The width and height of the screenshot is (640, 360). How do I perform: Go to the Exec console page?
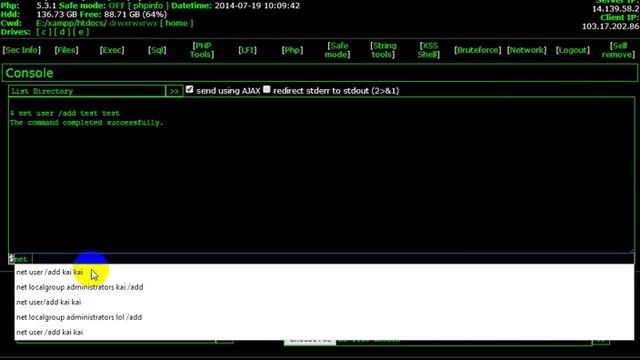(x=112, y=50)
